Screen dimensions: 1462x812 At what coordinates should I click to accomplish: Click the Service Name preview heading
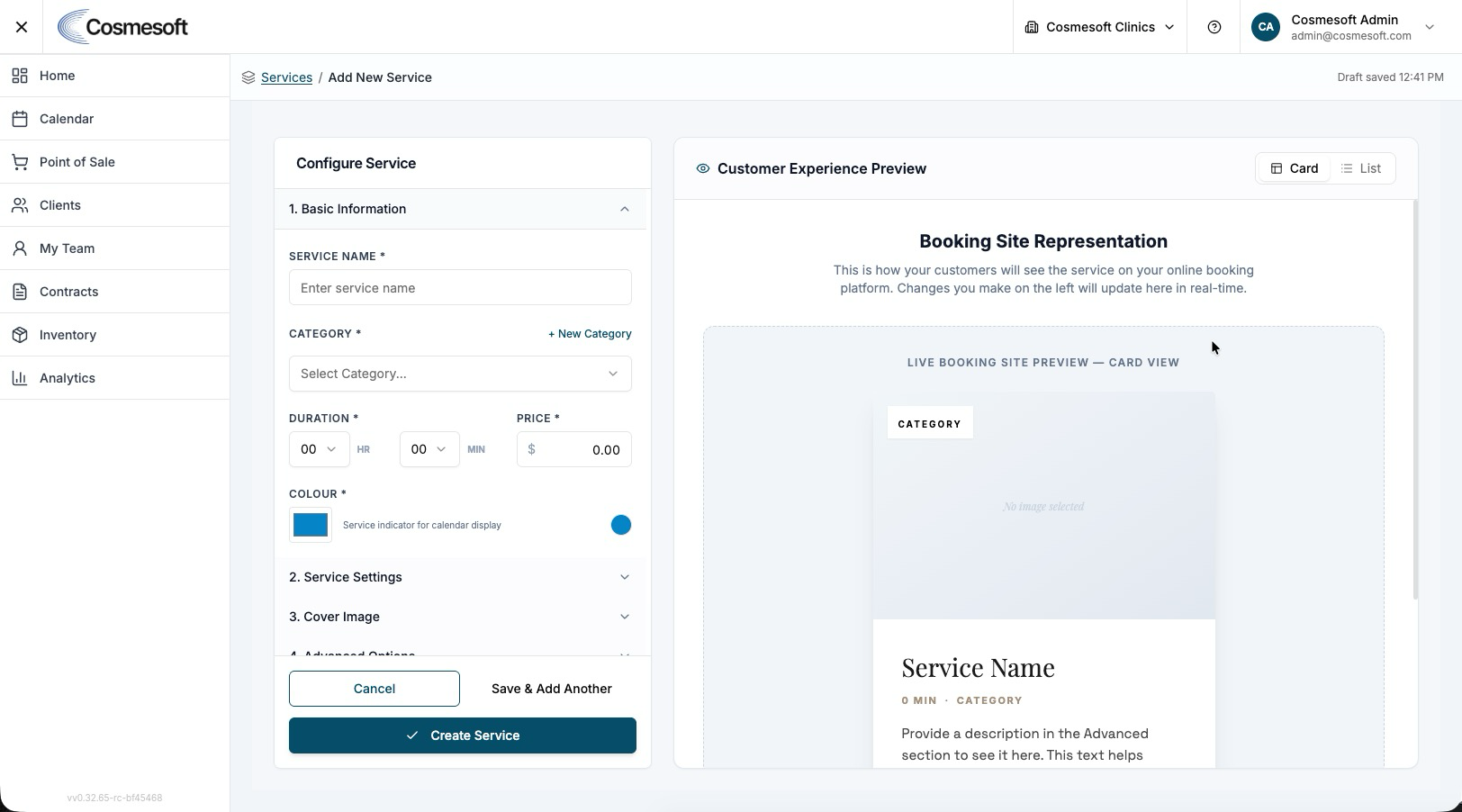click(x=978, y=667)
